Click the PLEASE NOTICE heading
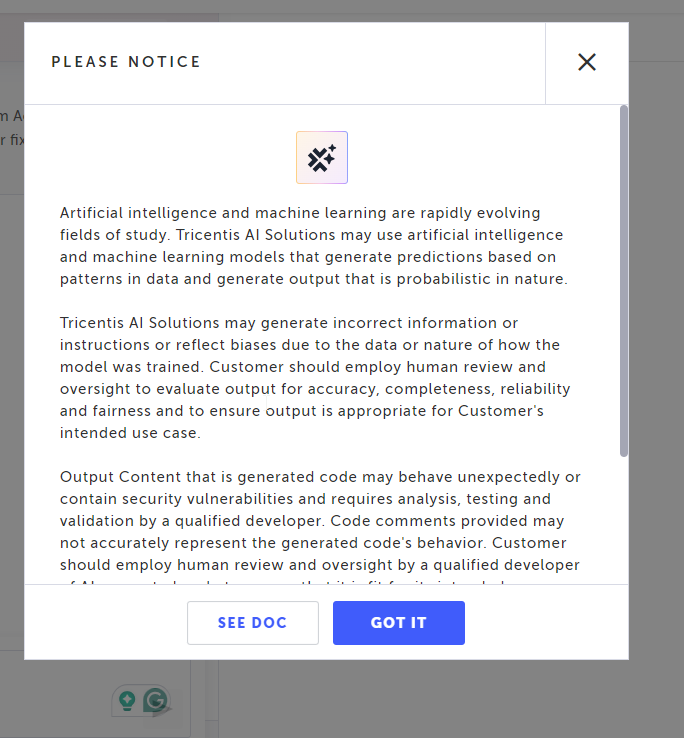 (126, 62)
